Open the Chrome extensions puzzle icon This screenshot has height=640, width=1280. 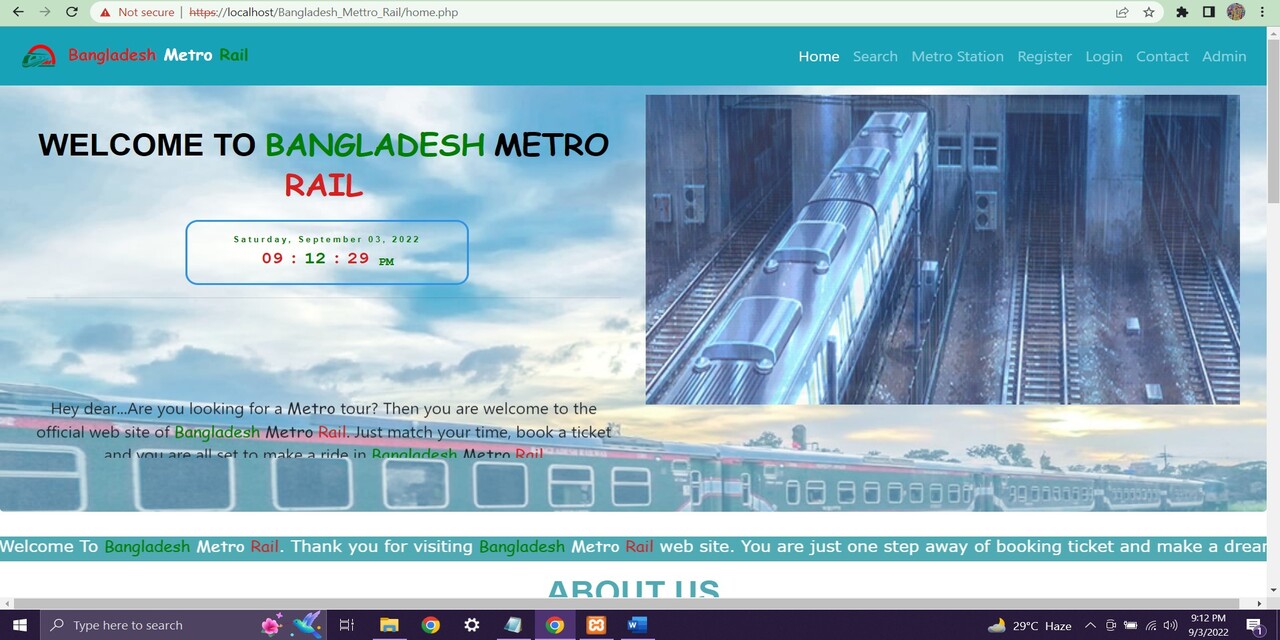pos(1182,12)
